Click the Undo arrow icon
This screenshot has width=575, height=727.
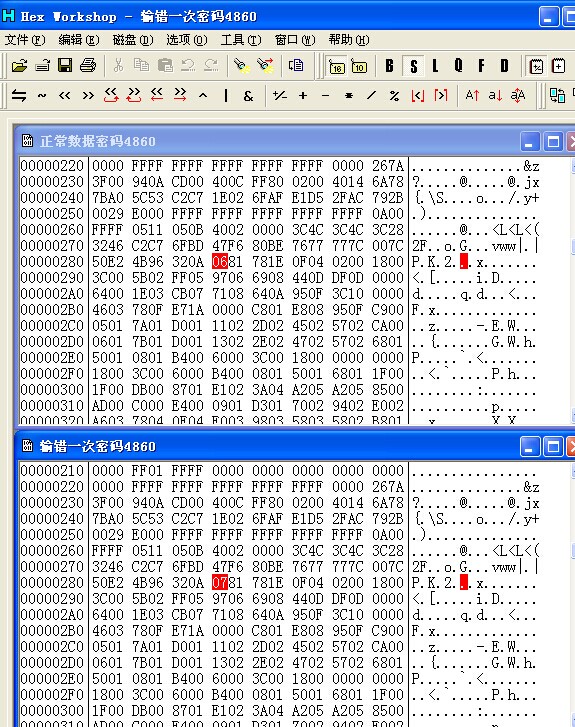pos(188,65)
